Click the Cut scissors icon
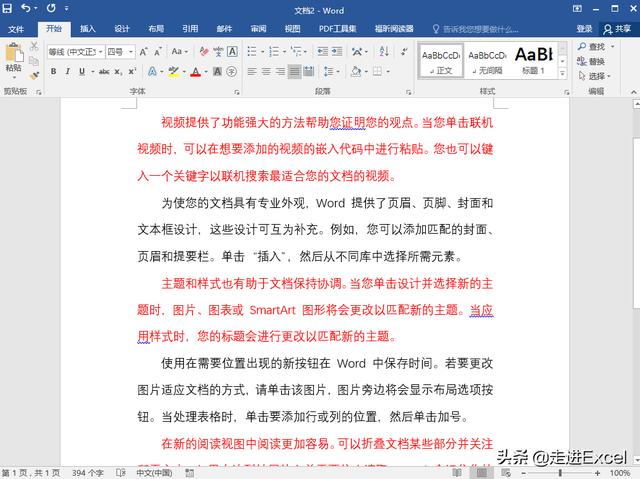The width and height of the screenshot is (640, 479). [x=34, y=46]
